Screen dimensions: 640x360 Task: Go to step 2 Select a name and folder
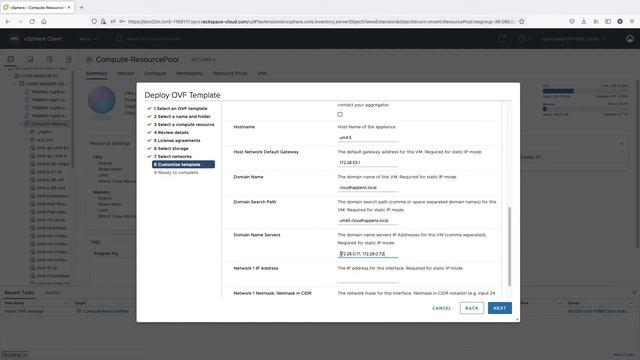[182, 116]
